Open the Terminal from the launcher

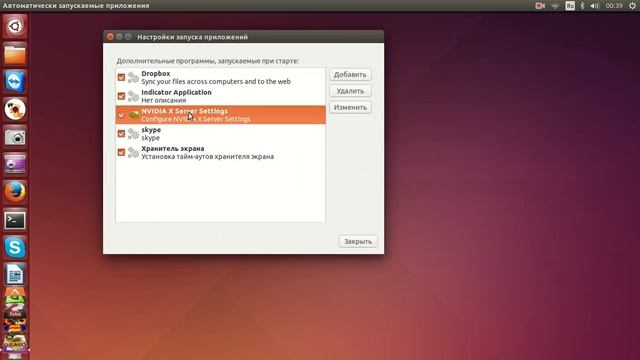point(15,220)
